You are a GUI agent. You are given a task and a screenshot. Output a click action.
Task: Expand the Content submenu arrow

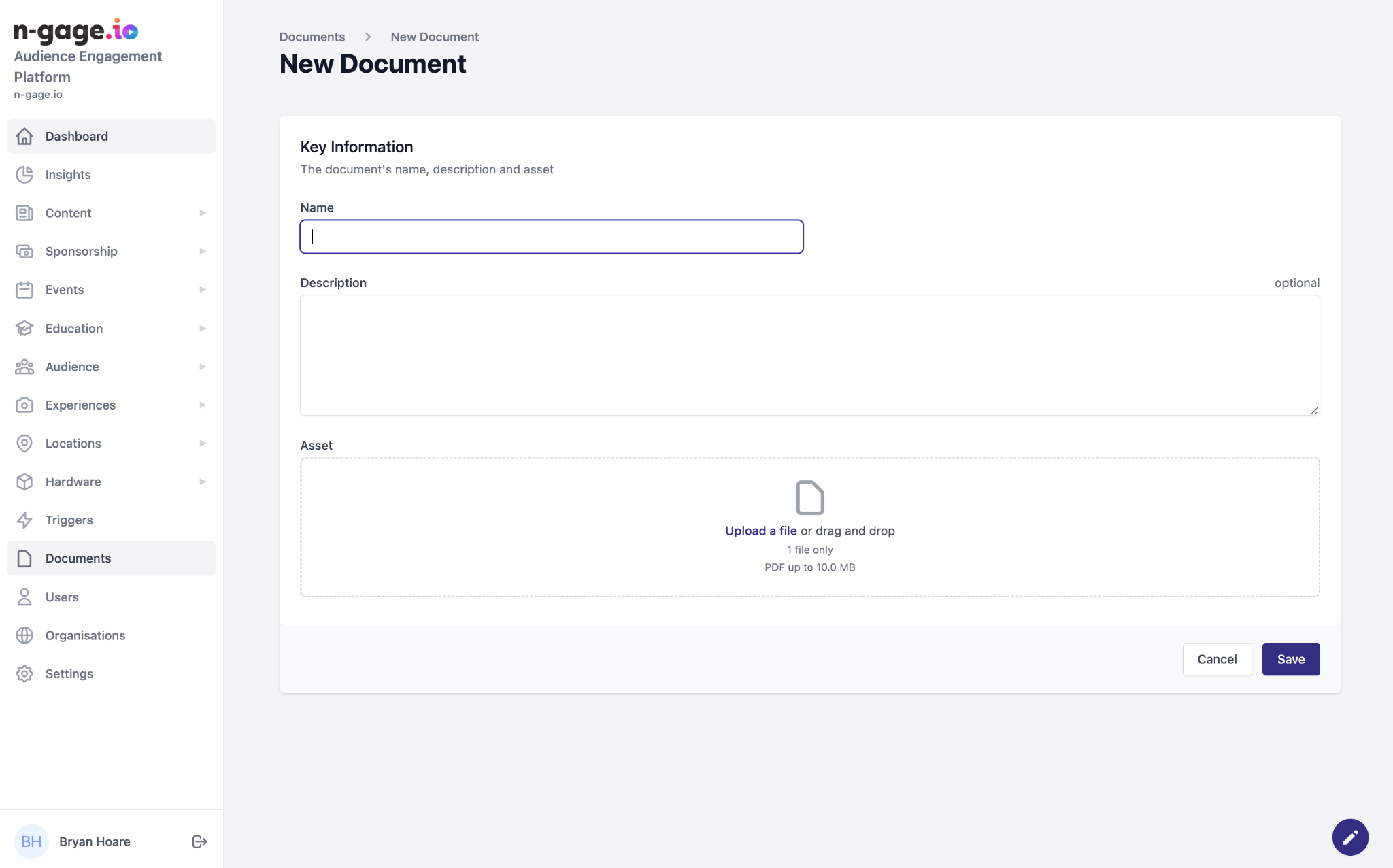click(202, 213)
